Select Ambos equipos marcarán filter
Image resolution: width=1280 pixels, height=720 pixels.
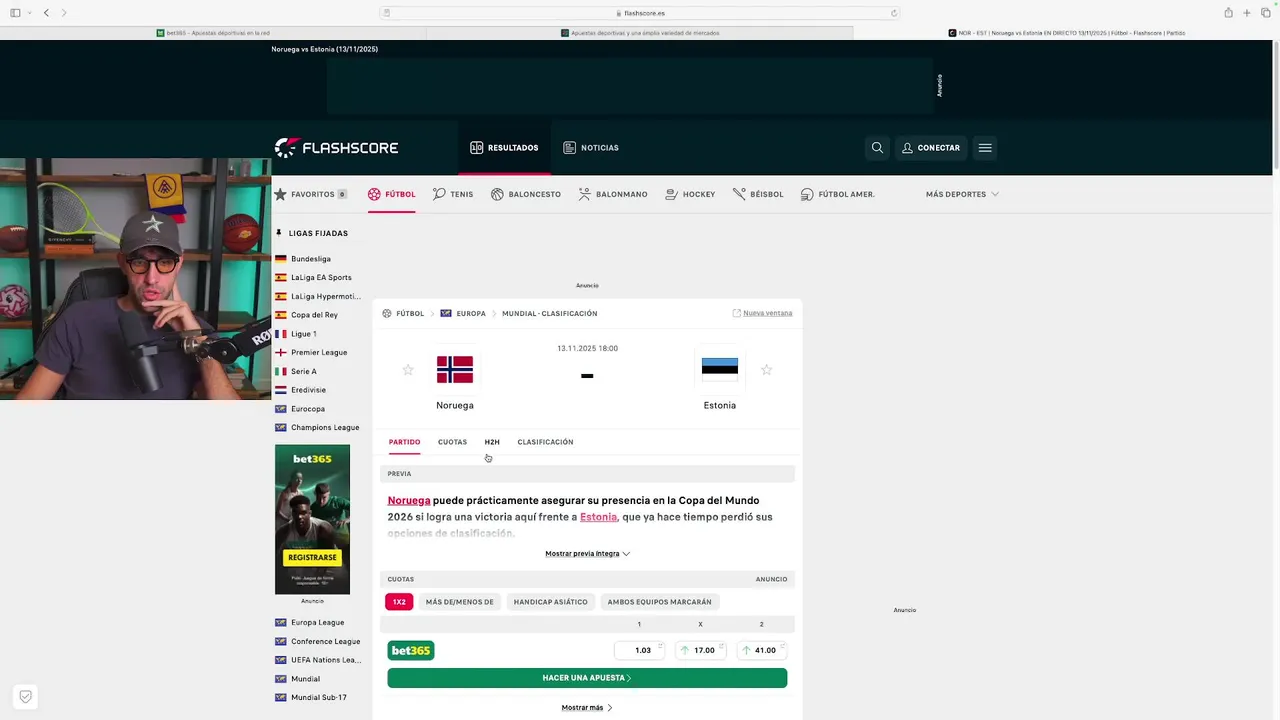click(659, 602)
